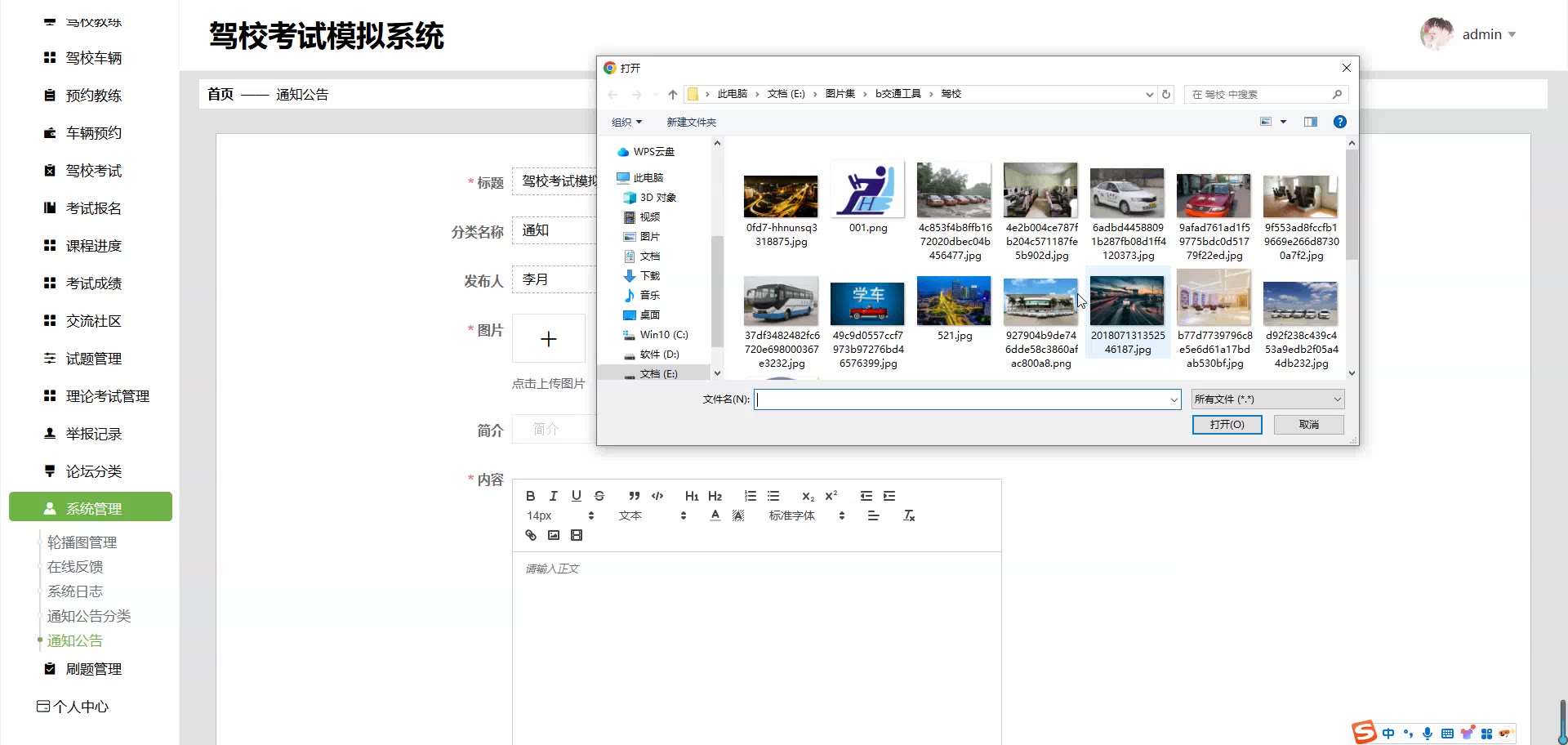Pick the text color tool
The width and height of the screenshot is (1568, 745).
coord(715,515)
